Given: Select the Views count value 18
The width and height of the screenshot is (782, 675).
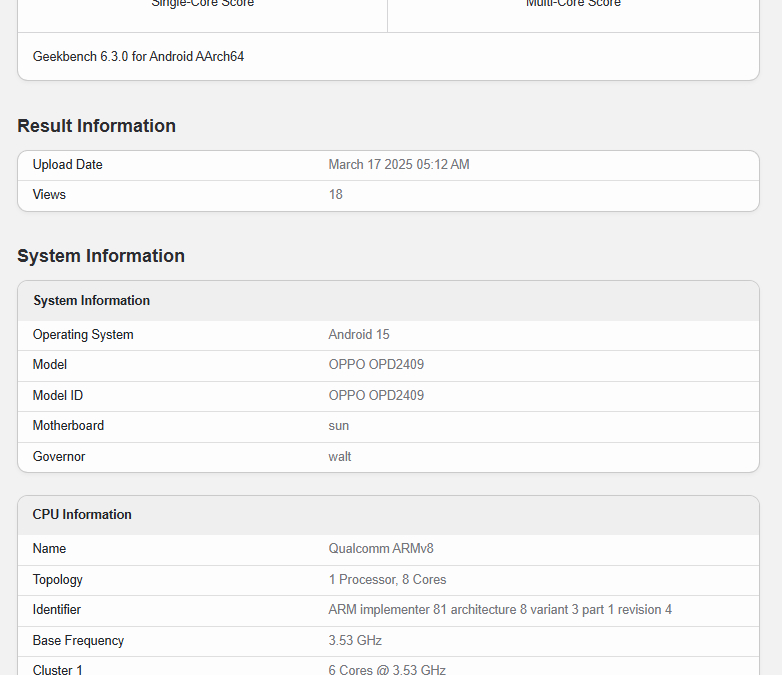Looking at the screenshot, I should coord(335,195).
